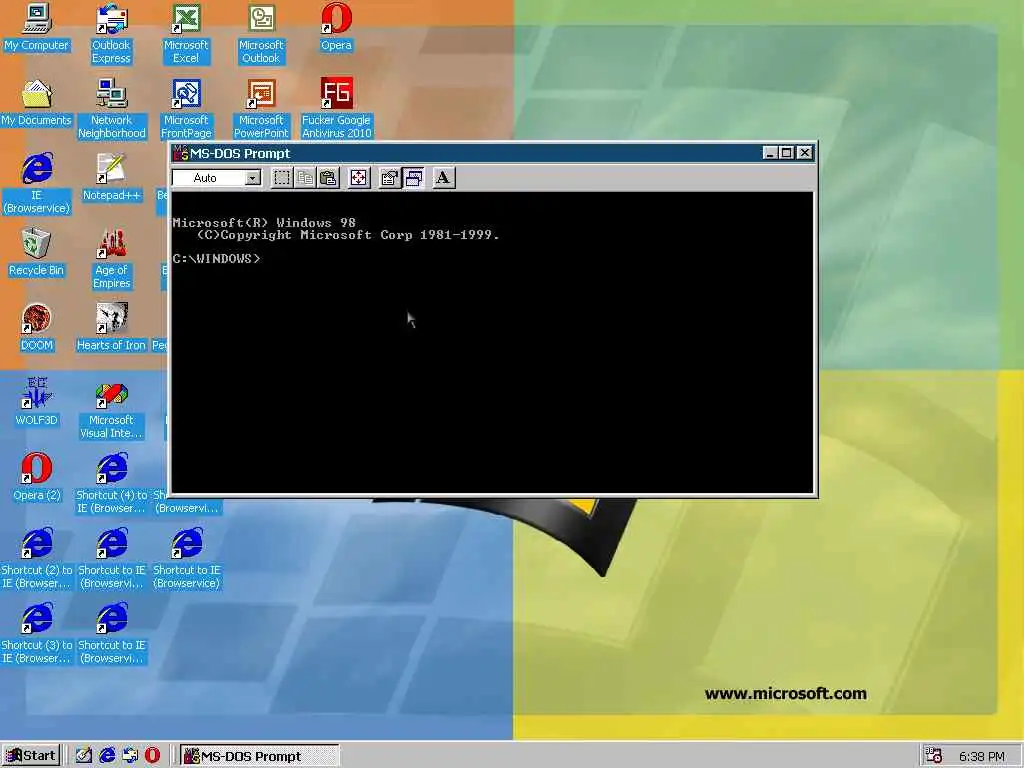Select the Shortcut (4) to IE icon

click(x=112, y=485)
